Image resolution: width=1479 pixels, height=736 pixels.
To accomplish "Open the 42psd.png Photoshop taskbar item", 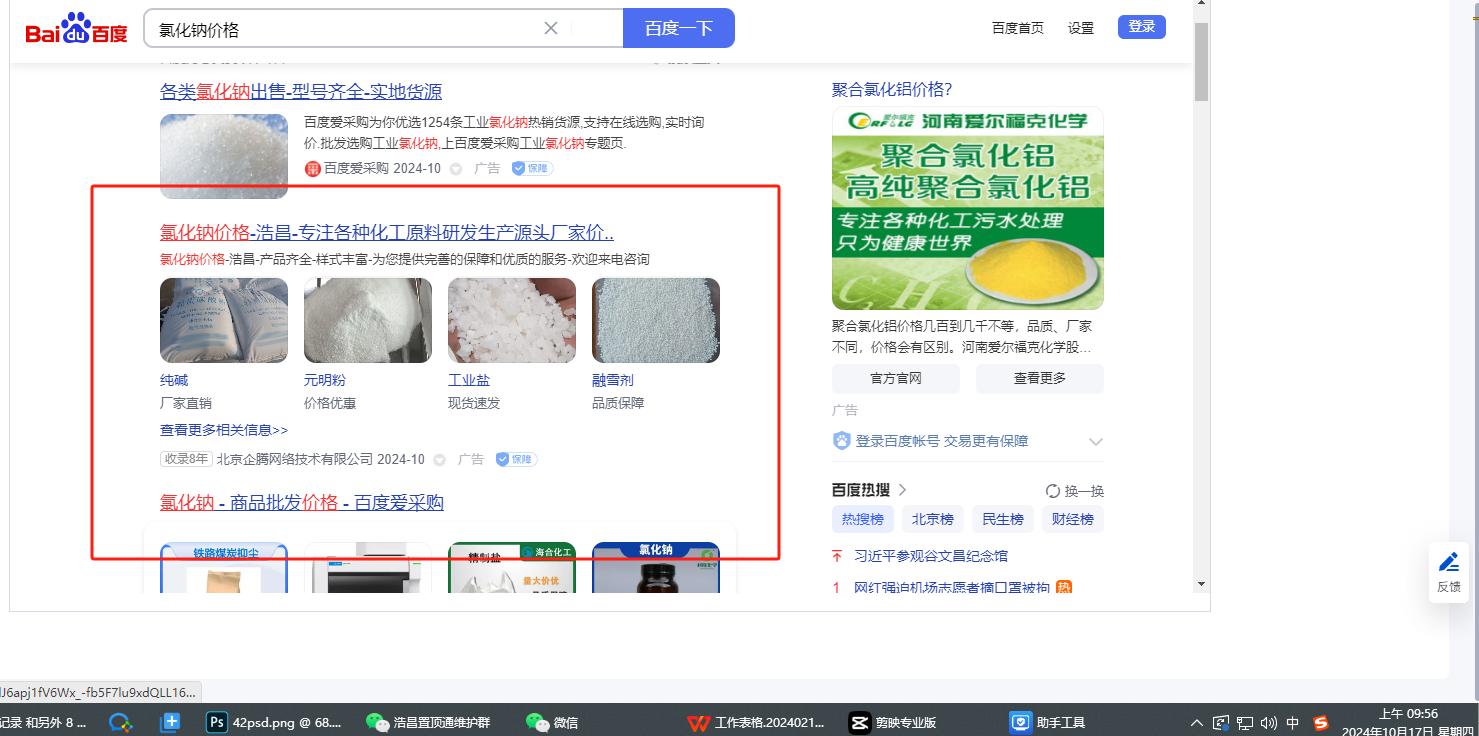I will click(275, 722).
